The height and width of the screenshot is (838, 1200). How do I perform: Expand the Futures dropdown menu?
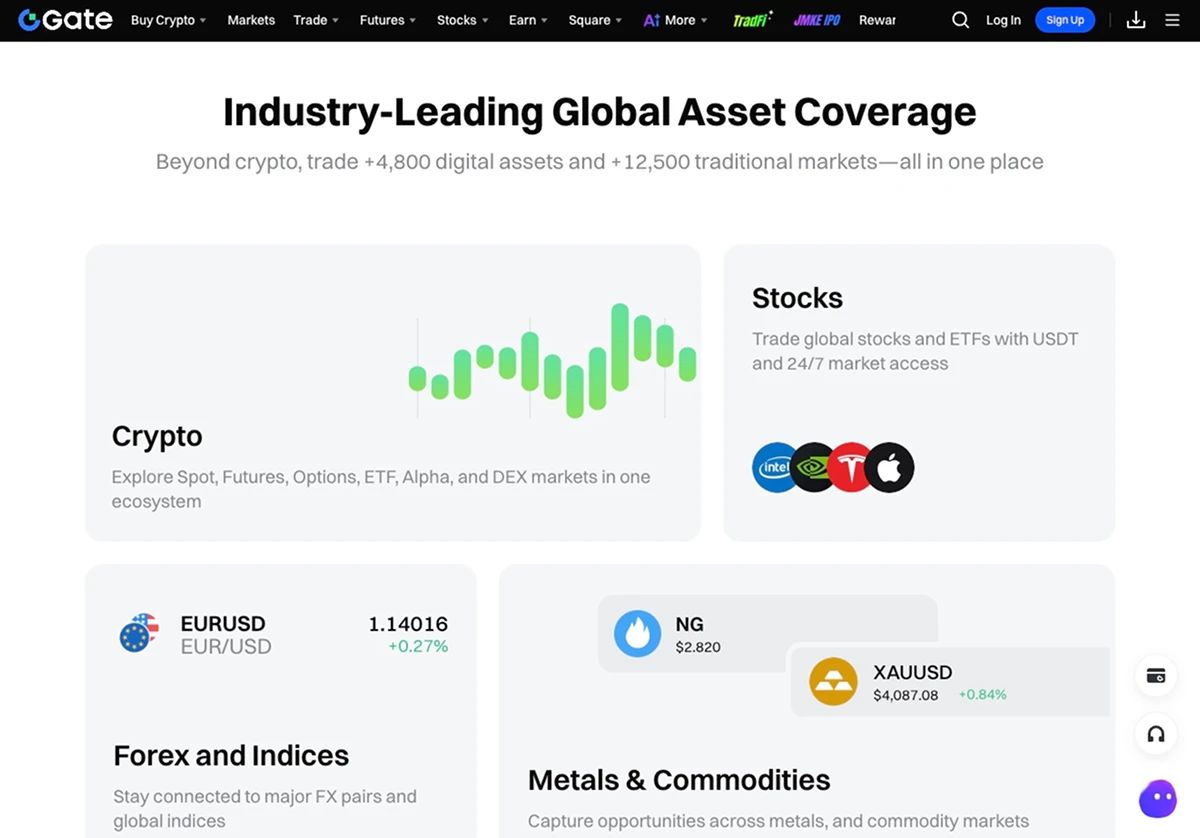[x=388, y=20]
